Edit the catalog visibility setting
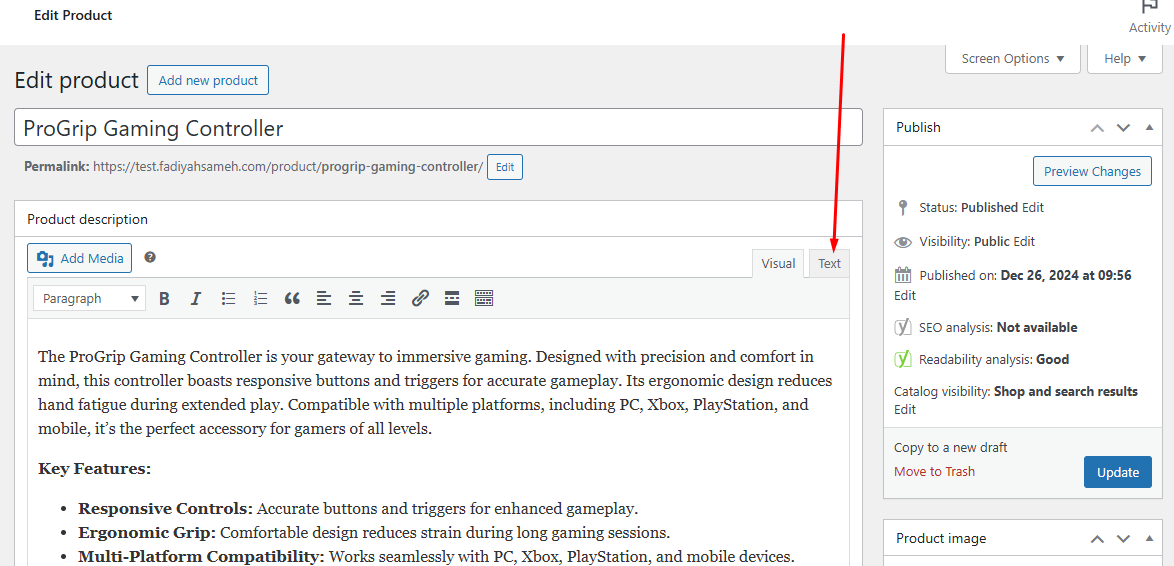Viewport: 1174px width, 566px height. pyautogui.click(x=904, y=410)
